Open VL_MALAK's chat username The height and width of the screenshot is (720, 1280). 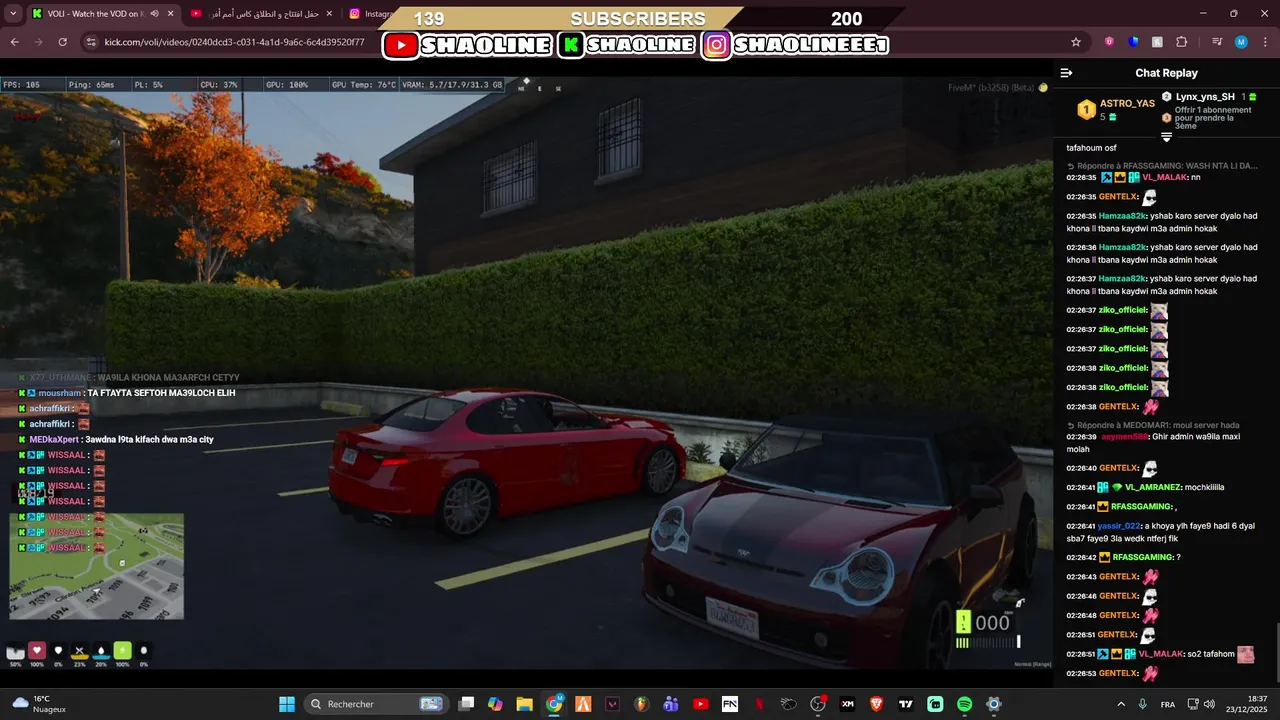[1164, 177]
